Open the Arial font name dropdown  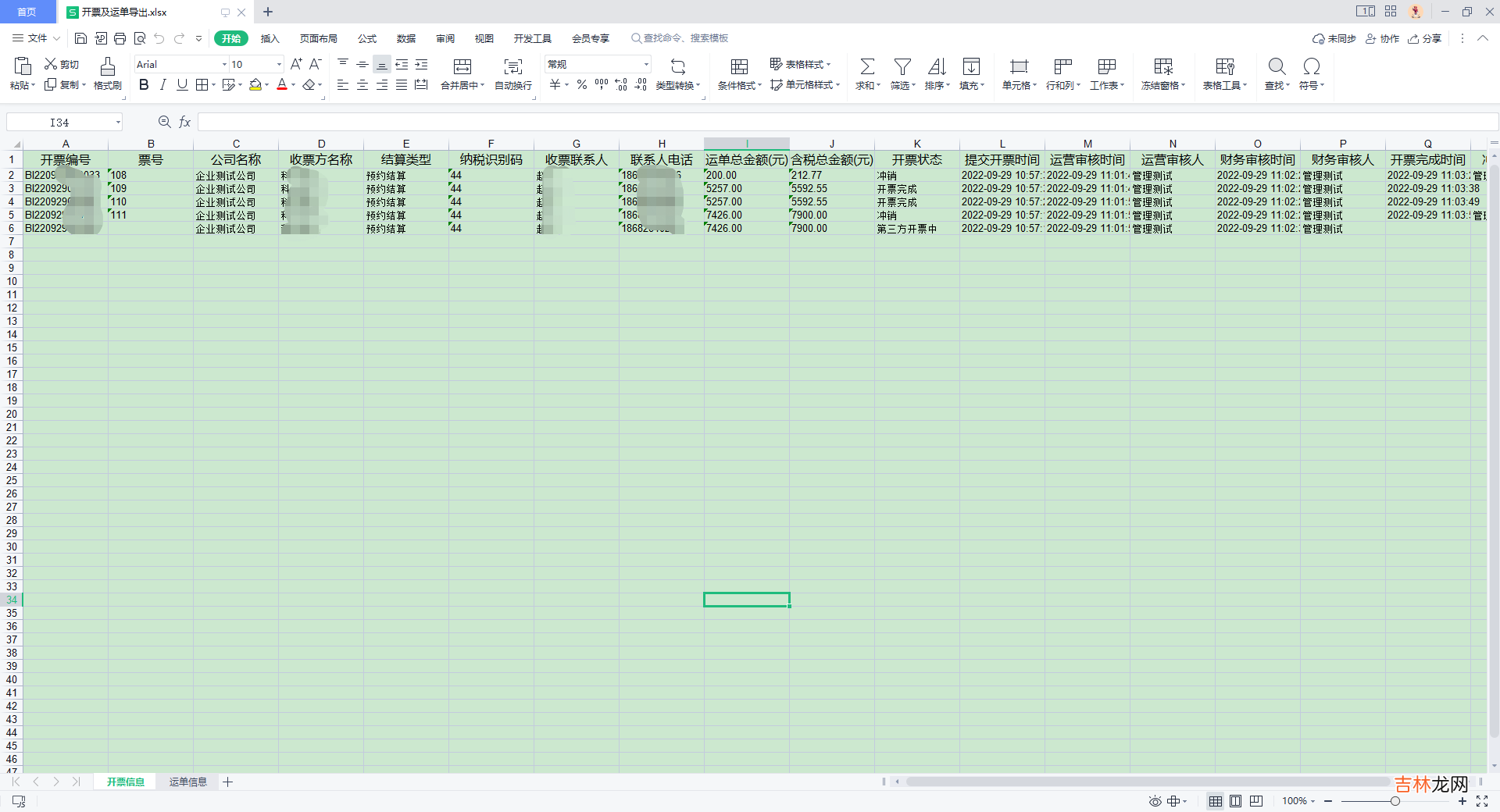tap(224, 65)
